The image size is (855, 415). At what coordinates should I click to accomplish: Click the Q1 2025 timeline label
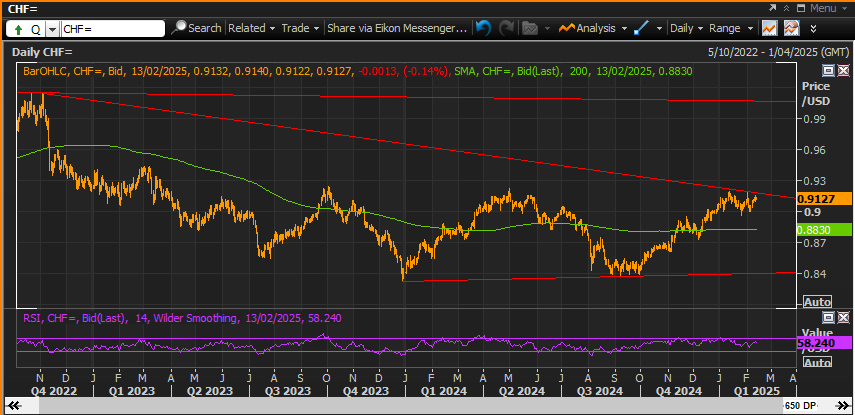[758, 391]
